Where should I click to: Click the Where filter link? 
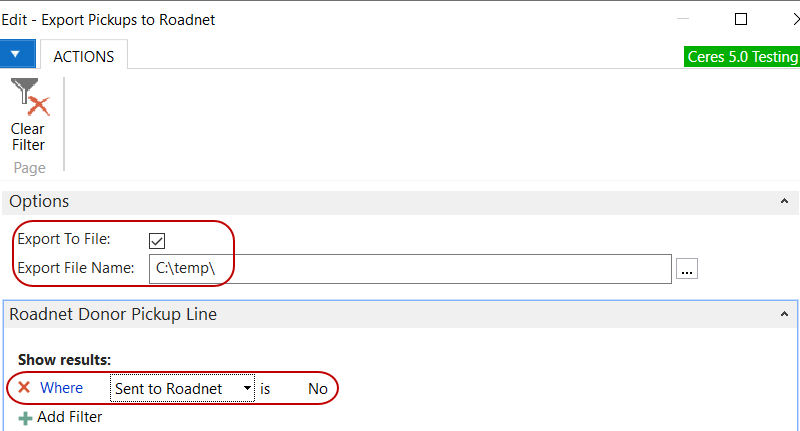coord(61,388)
